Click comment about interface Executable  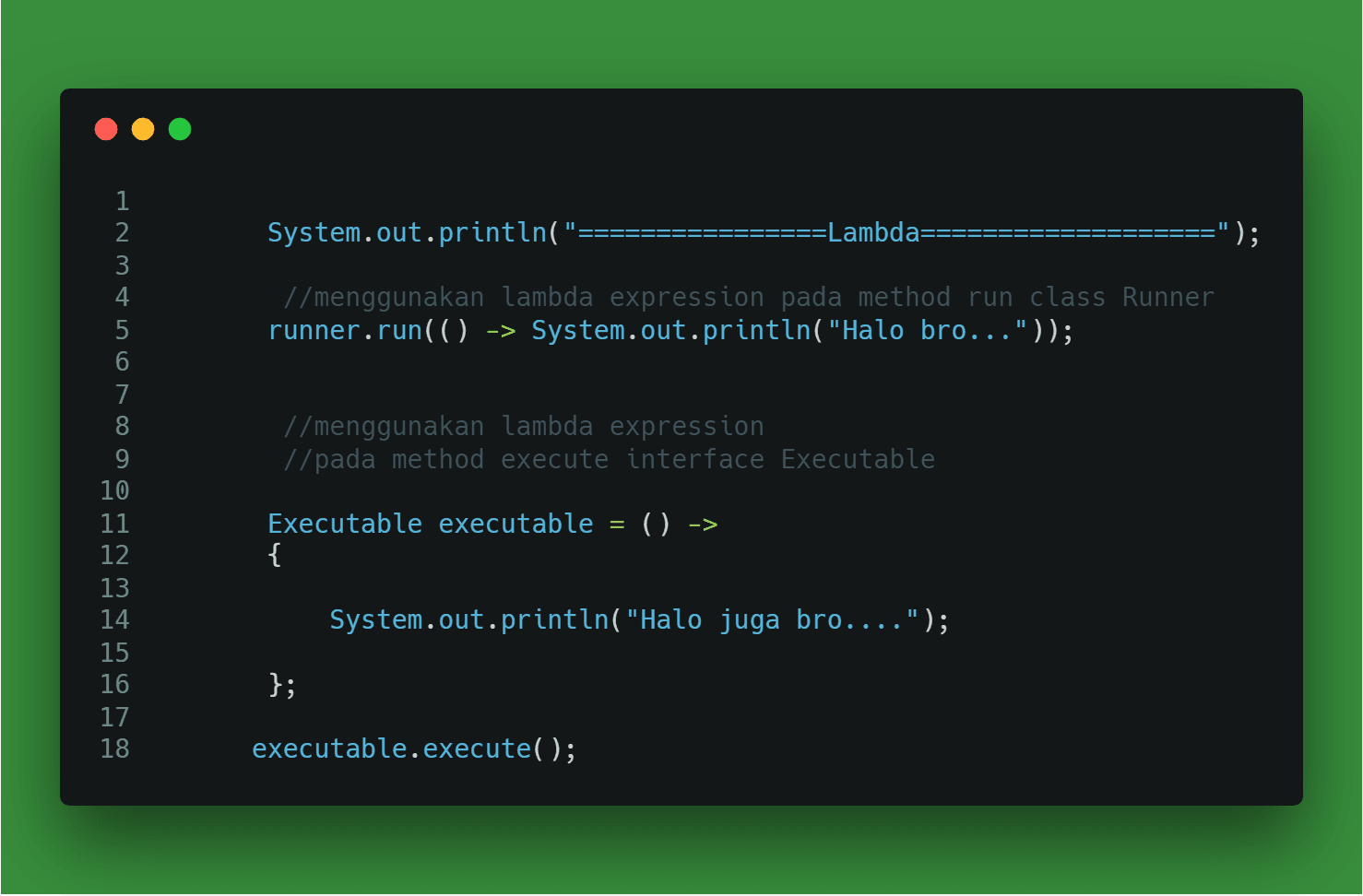[610, 459]
